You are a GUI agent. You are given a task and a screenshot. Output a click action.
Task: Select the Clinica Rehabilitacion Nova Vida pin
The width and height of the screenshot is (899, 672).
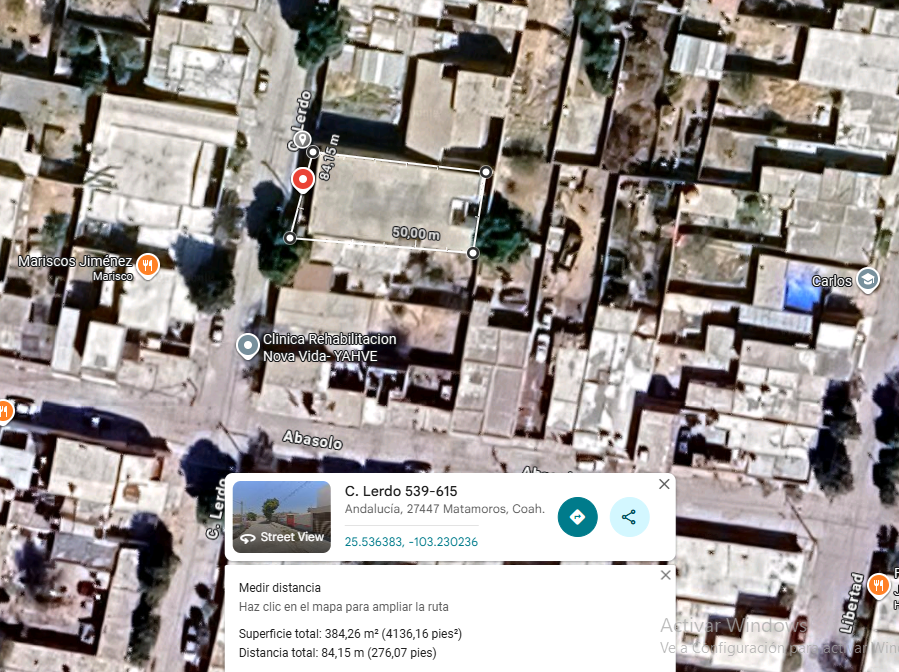[248, 346]
